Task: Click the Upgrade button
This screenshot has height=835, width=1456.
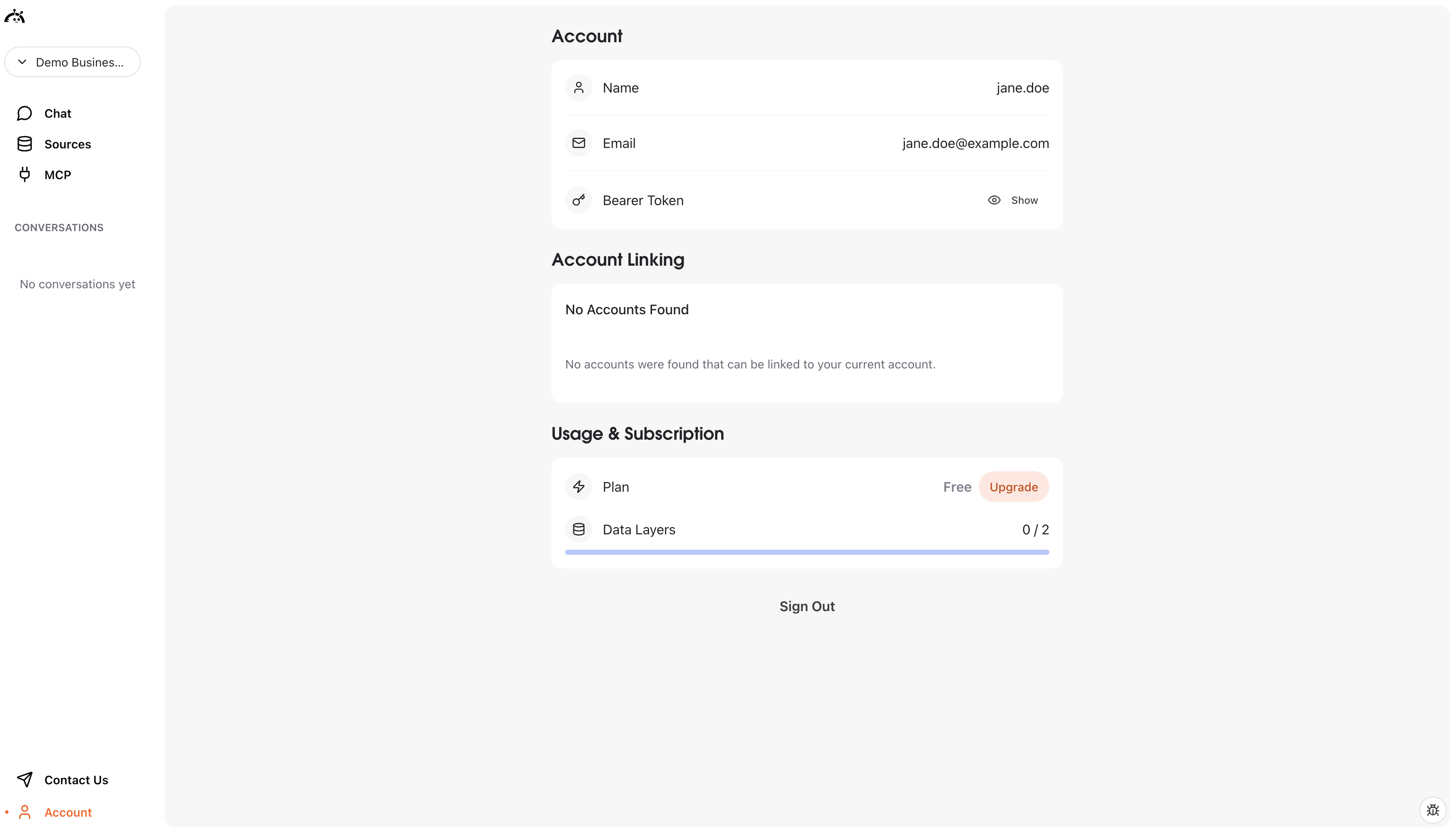Action: (x=1014, y=486)
